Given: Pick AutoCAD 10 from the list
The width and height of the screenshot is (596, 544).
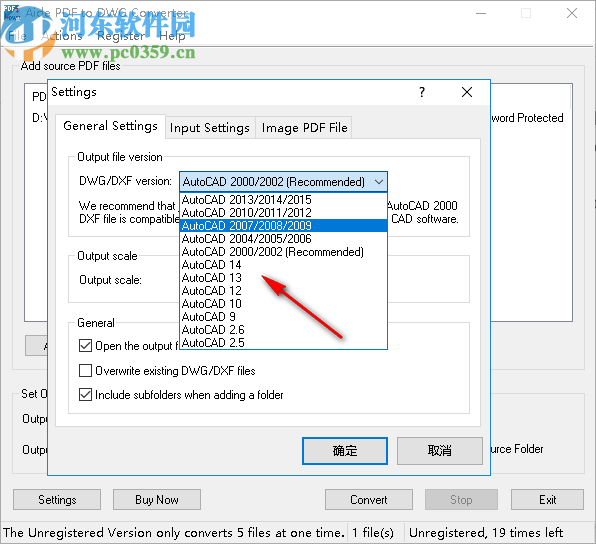Looking at the screenshot, I should click(283, 303).
